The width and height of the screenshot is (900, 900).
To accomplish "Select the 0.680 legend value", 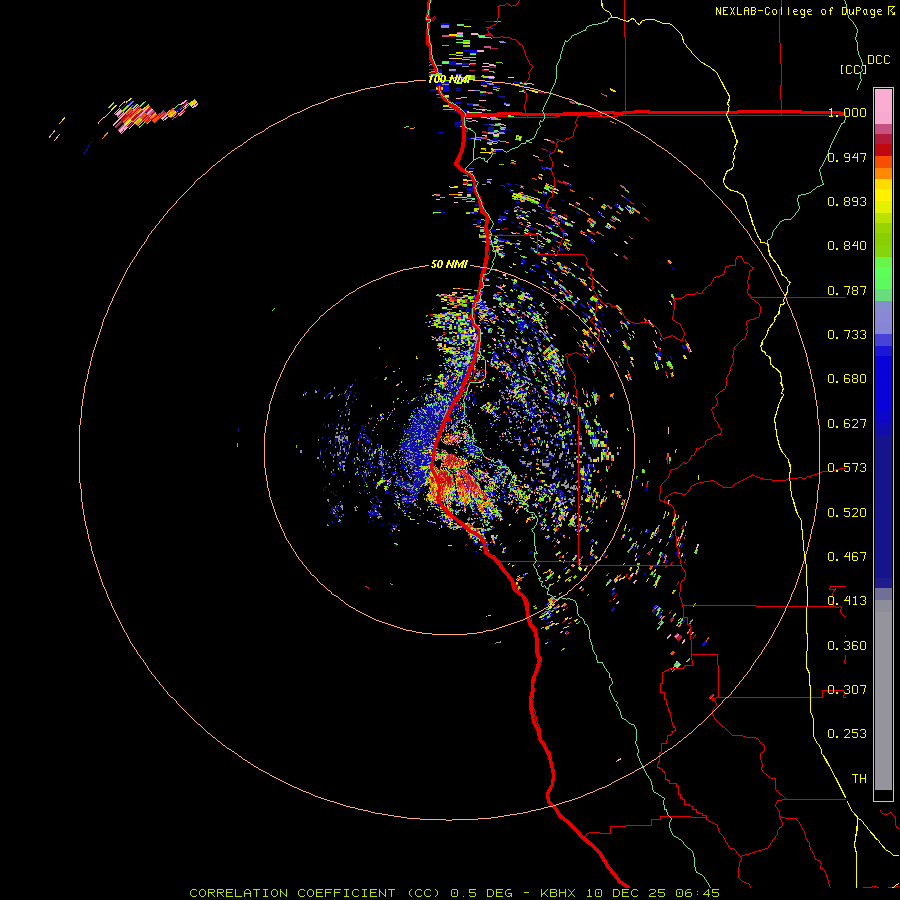I will pyautogui.click(x=847, y=379).
